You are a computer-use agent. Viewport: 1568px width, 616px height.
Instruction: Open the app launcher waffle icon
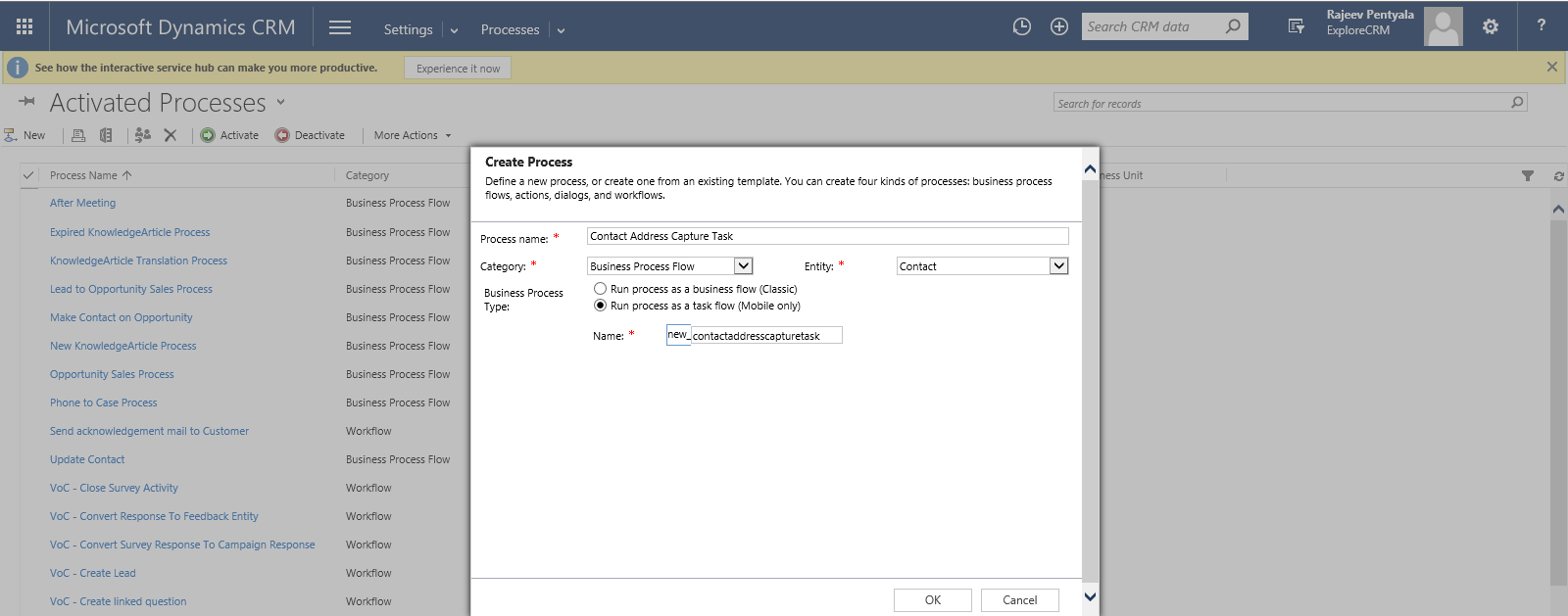click(24, 26)
